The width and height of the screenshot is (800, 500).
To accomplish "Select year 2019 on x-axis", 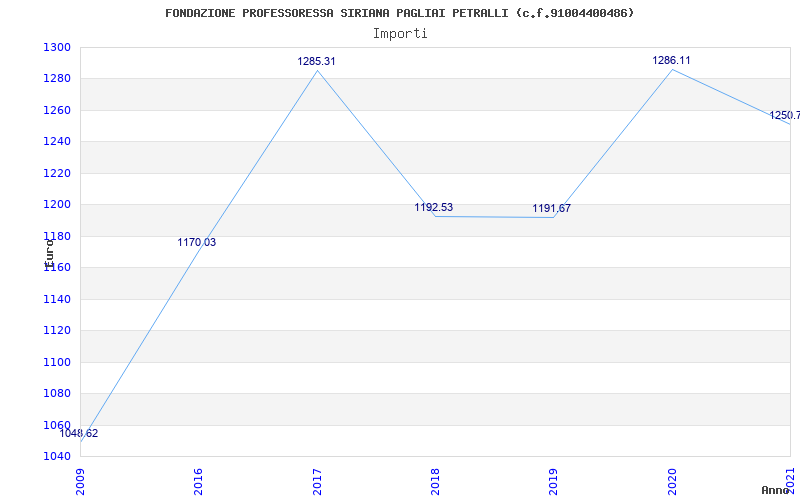I will (x=554, y=482).
